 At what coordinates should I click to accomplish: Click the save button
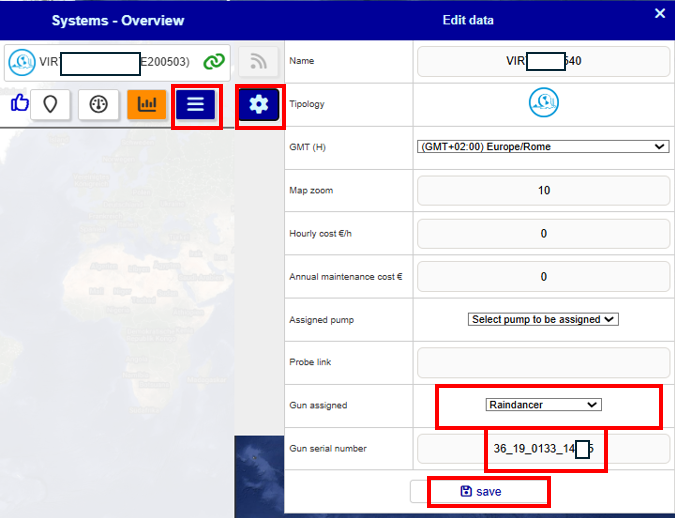click(480, 491)
